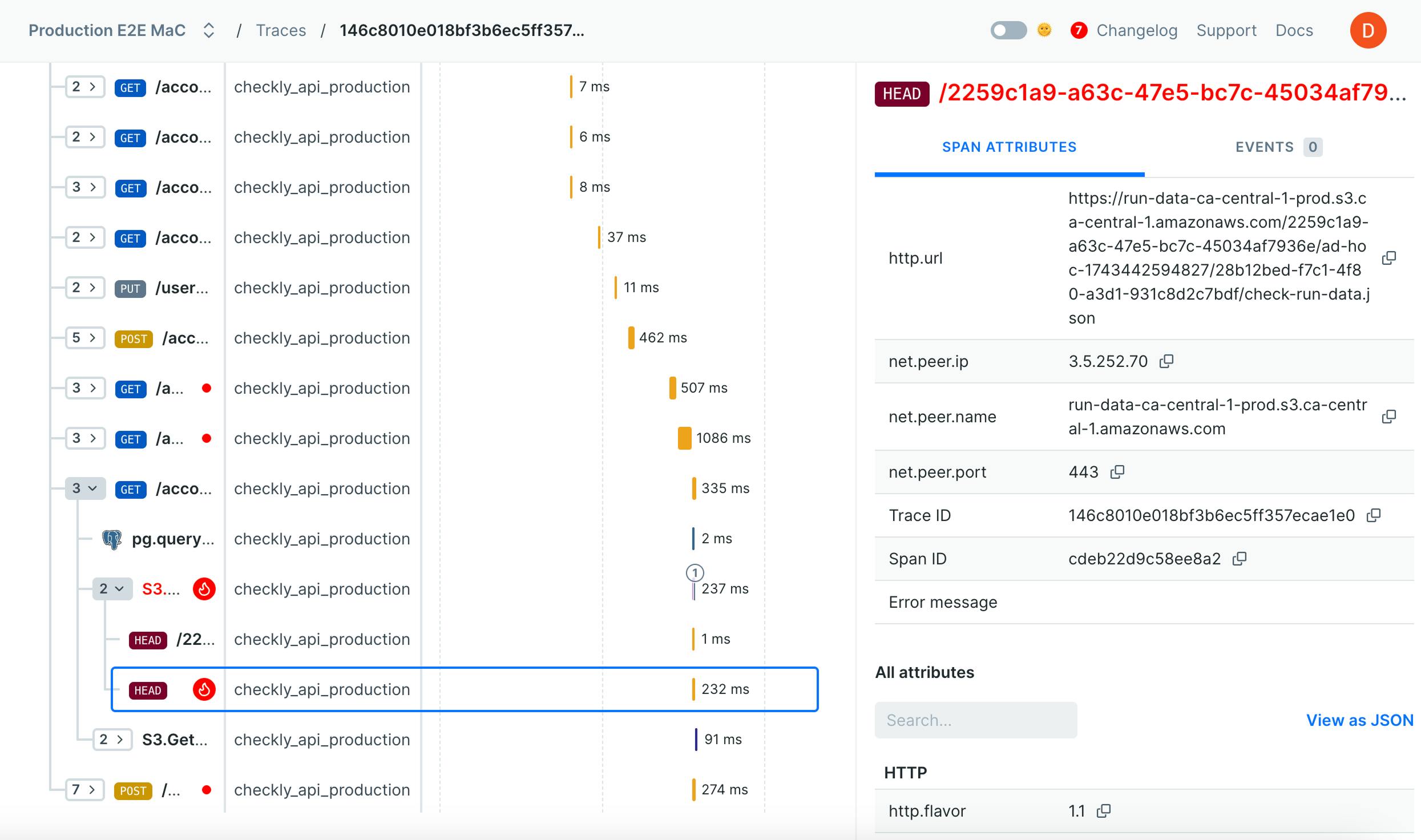Expand the POST /acc... span with 5 children

point(84,338)
